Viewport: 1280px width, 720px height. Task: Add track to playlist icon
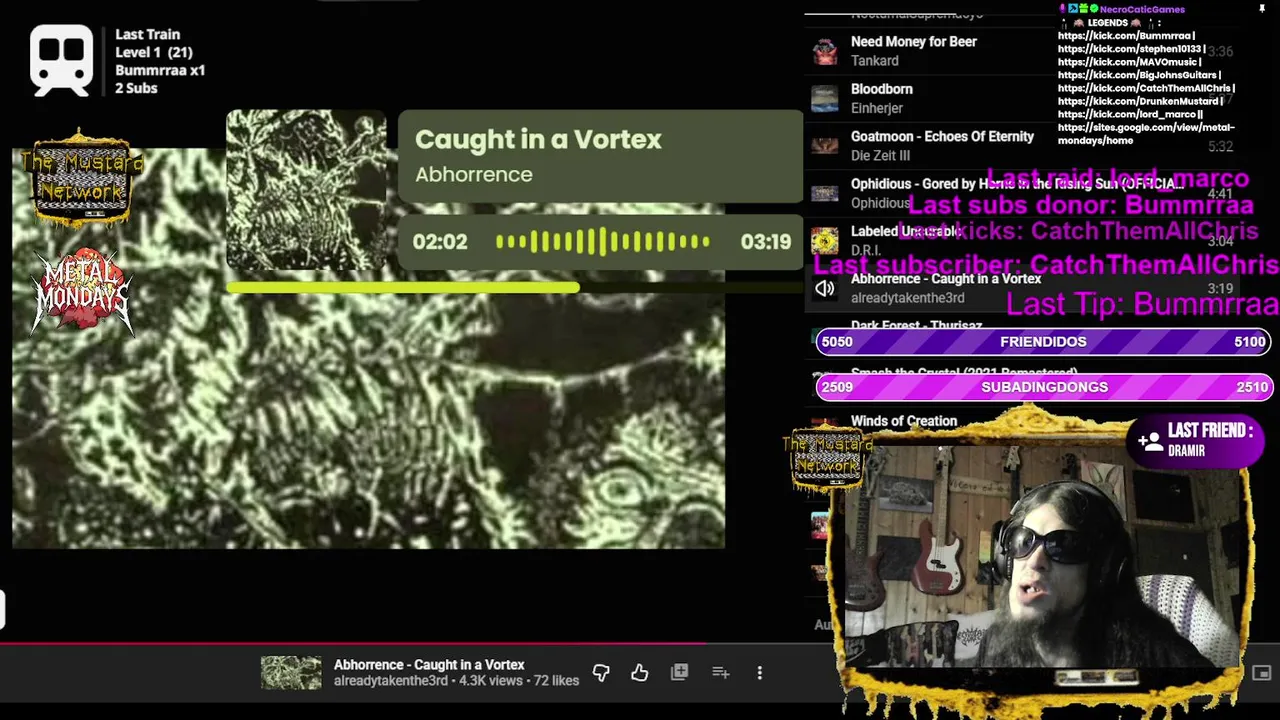pyautogui.click(x=720, y=673)
